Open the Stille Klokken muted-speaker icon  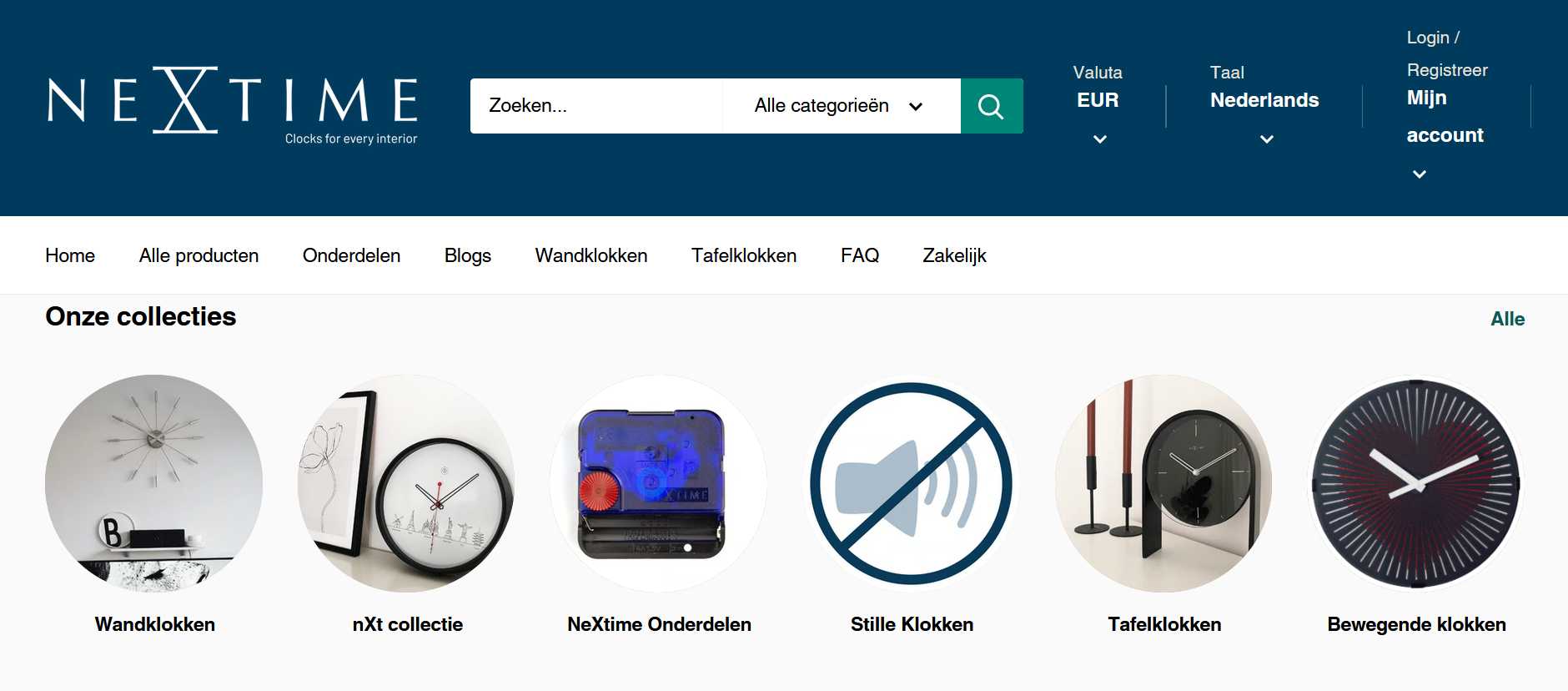(912, 483)
